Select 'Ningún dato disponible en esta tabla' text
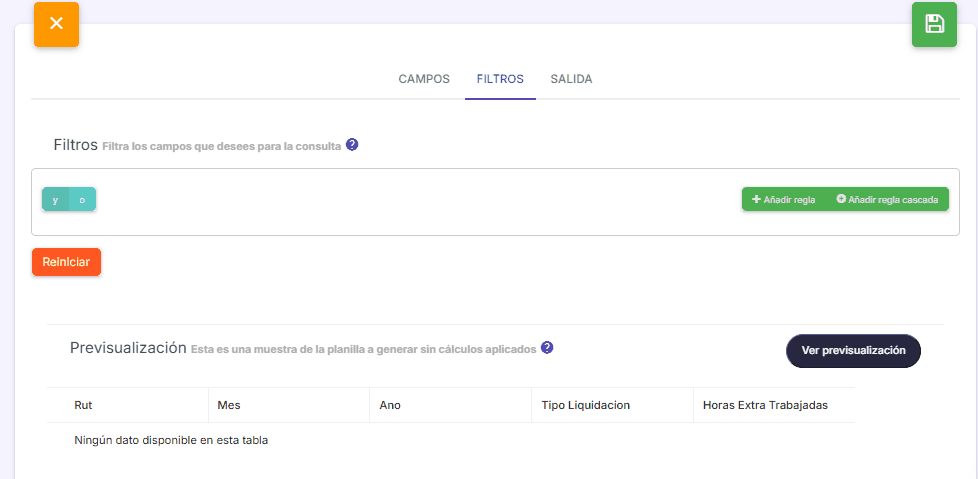The image size is (978, 479). [x=171, y=440]
